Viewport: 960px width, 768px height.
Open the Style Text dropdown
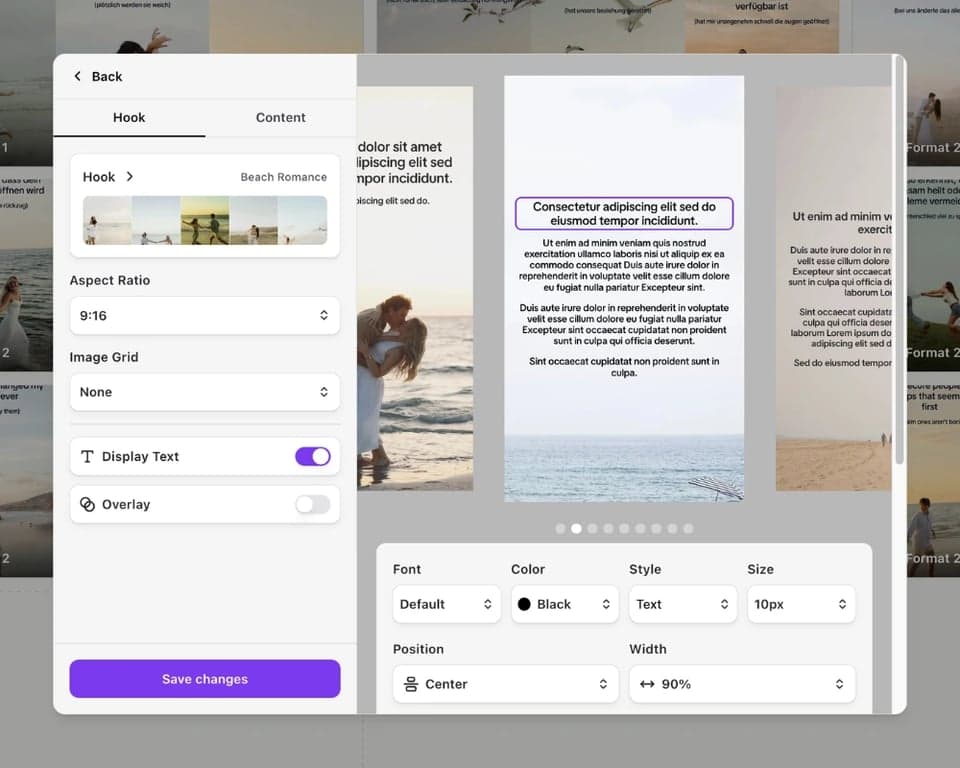click(683, 604)
